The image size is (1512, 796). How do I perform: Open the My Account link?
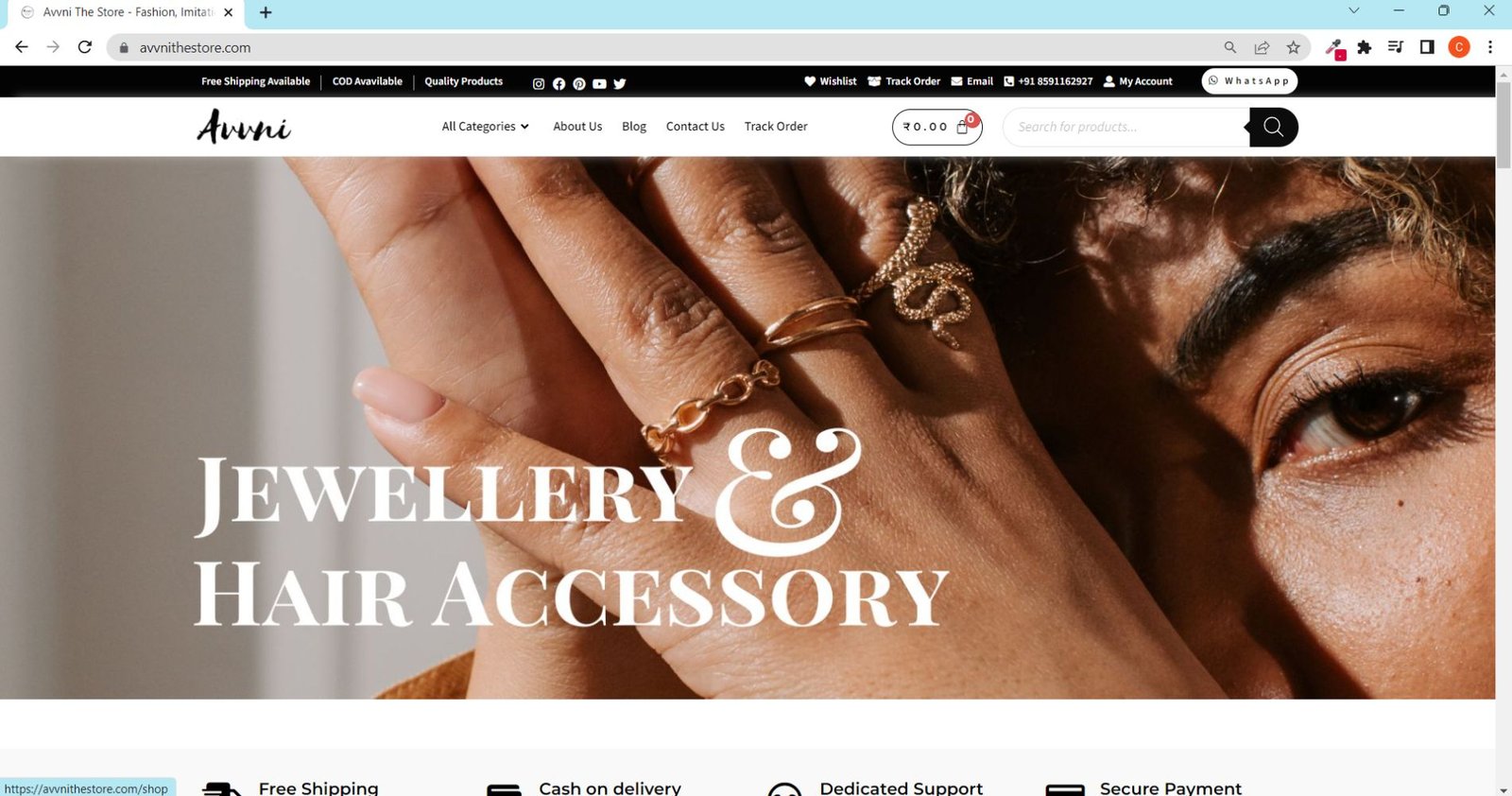click(1138, 81)
